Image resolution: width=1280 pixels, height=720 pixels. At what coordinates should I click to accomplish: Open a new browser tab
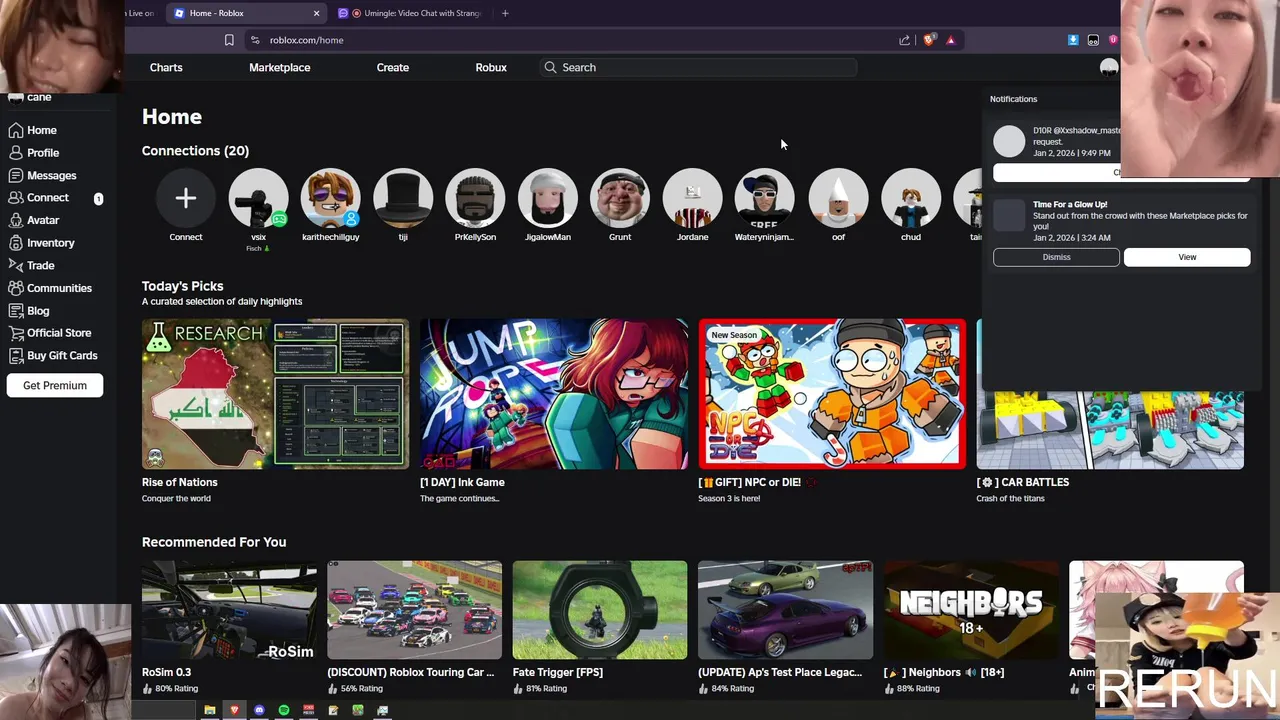tap(505, 13)
